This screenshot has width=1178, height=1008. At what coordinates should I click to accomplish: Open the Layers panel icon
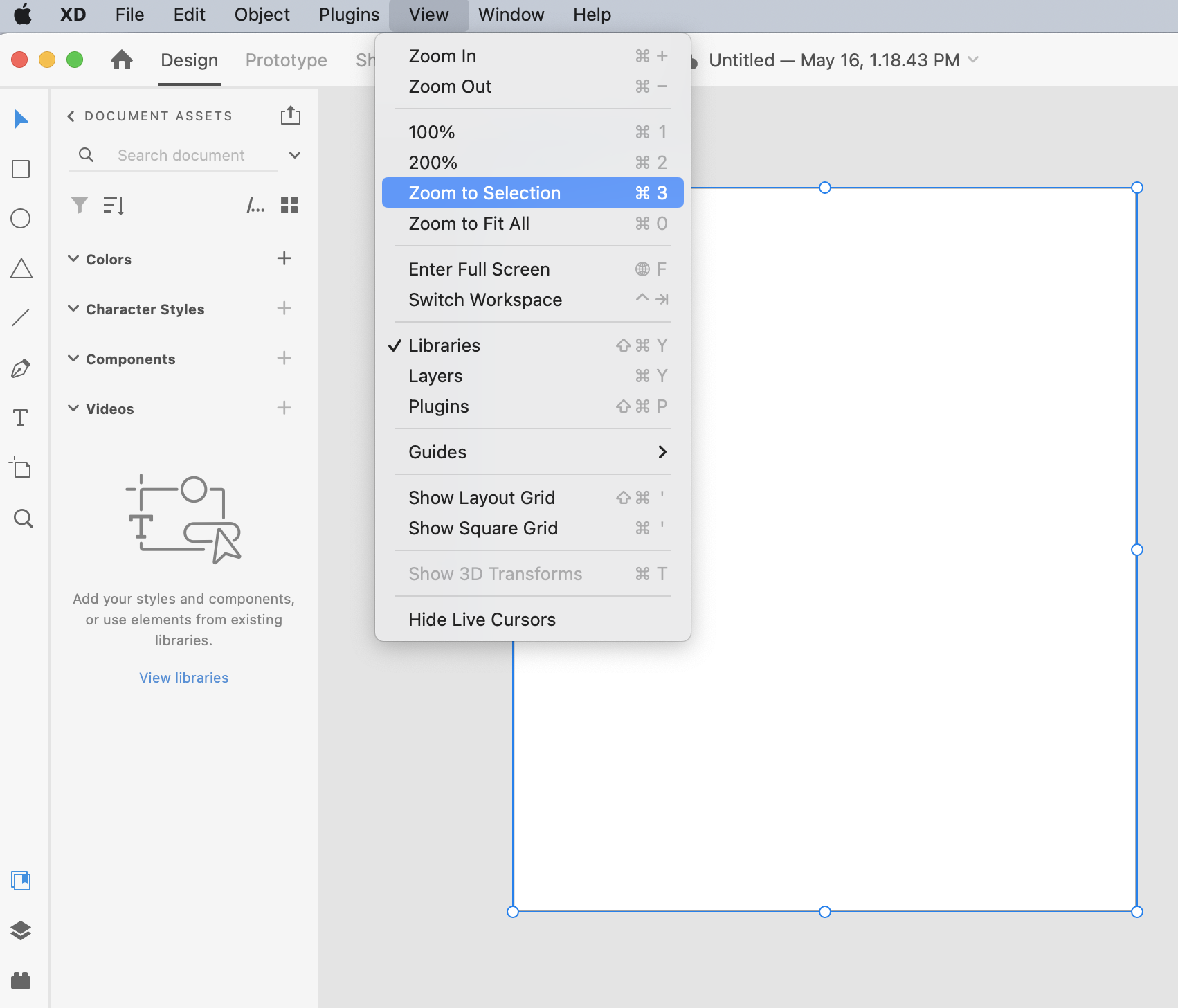21,930
